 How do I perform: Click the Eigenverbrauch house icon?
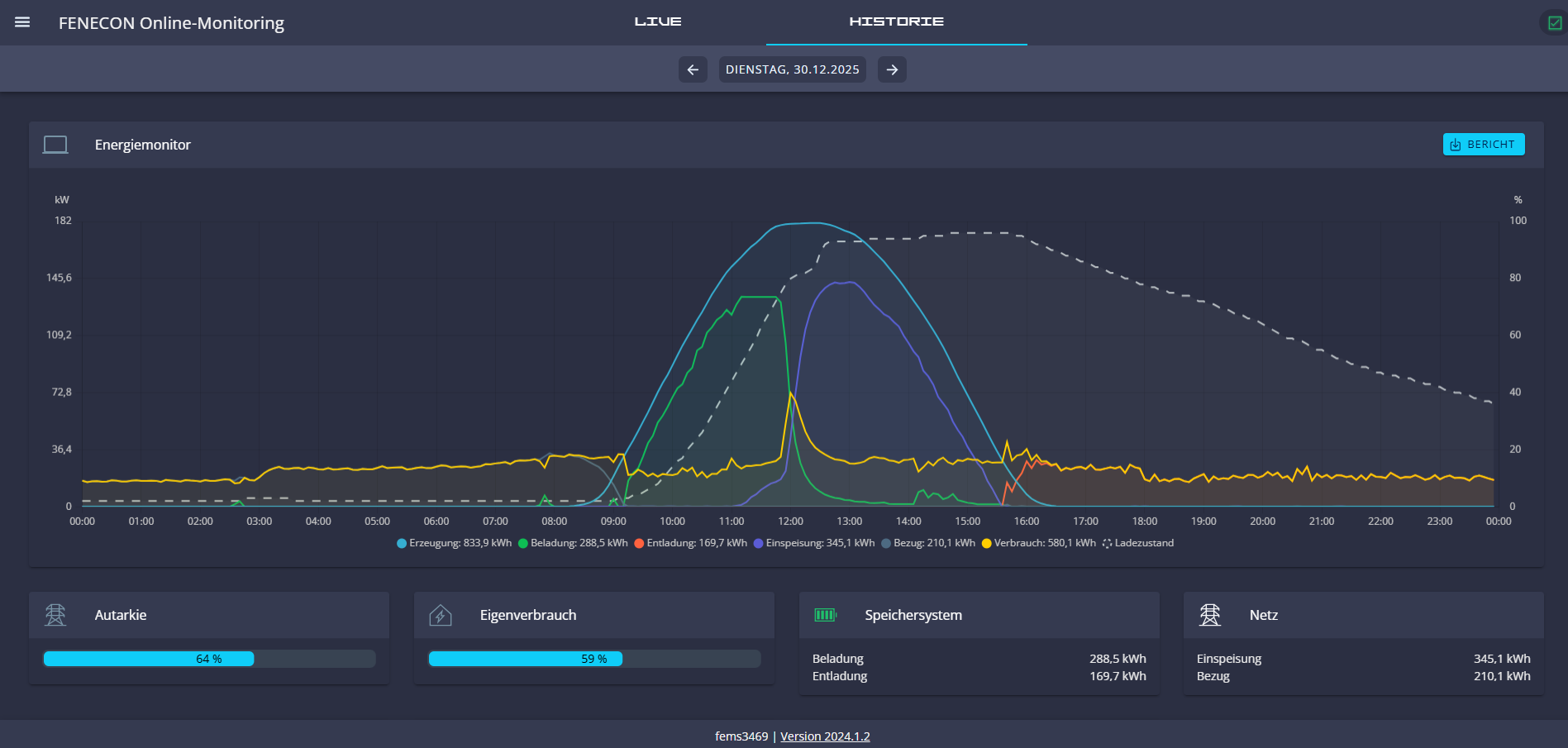(x=441, y=615)
